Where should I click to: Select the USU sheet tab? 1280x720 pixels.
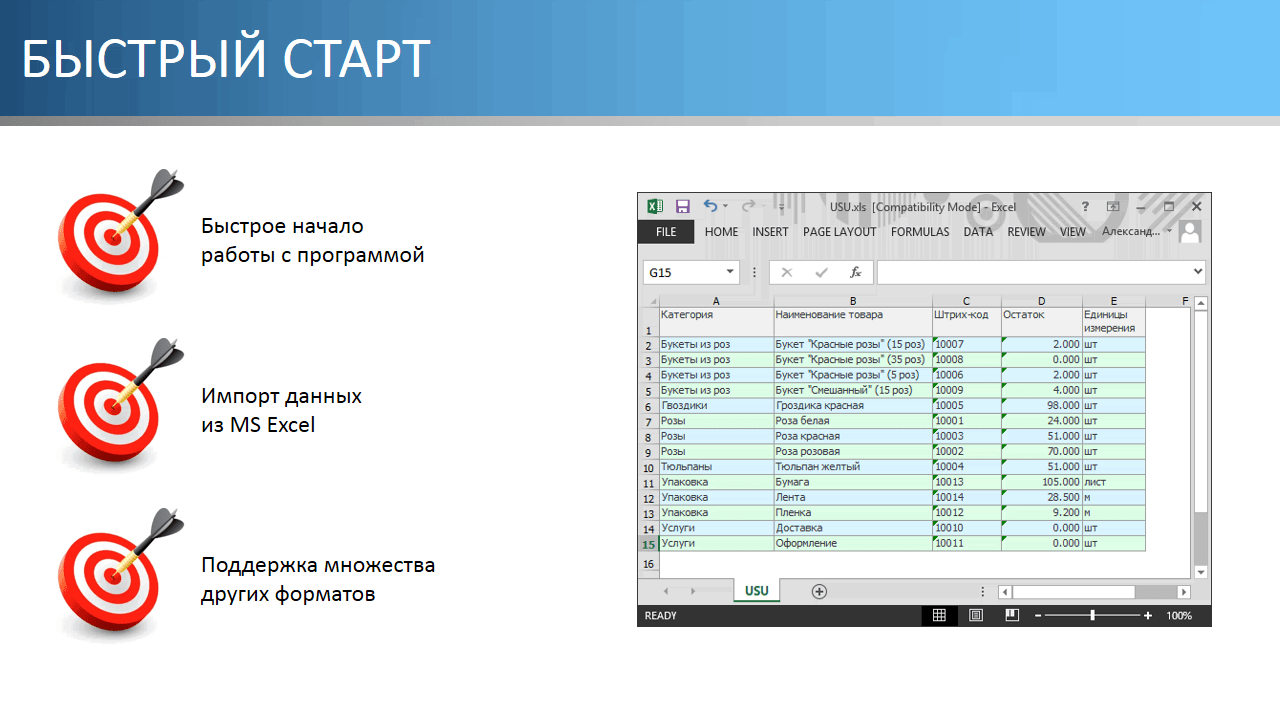coord(757,591)
